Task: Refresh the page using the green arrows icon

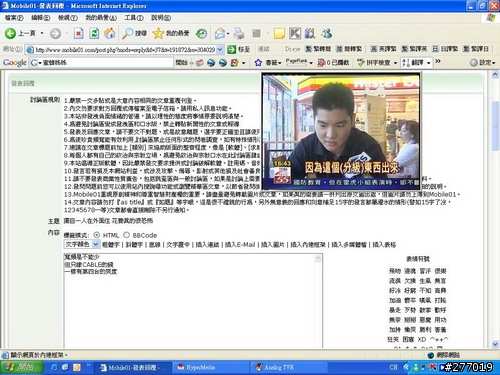Action: click(x=94, y=33)
